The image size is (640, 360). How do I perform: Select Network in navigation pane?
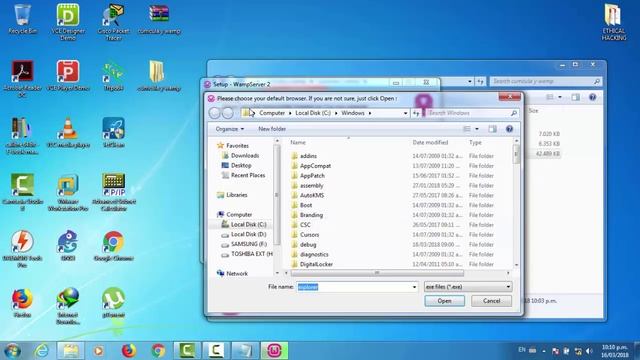point(237,273)
